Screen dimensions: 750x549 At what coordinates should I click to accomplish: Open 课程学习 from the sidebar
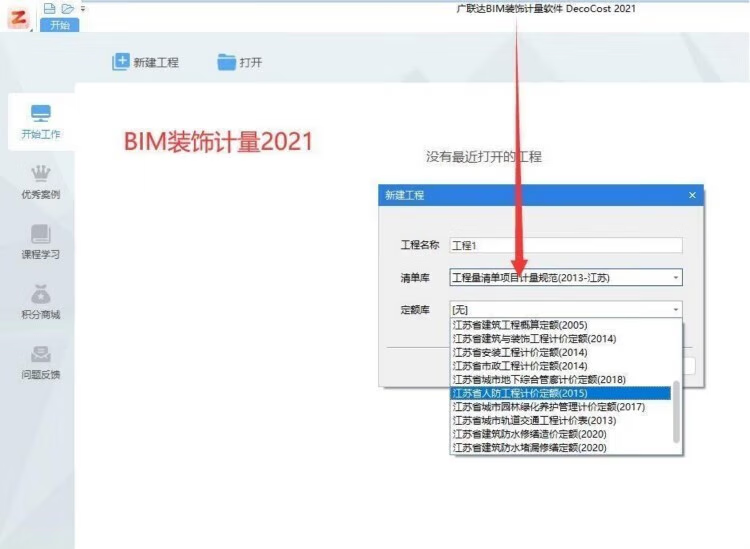[x=41, y=242]
